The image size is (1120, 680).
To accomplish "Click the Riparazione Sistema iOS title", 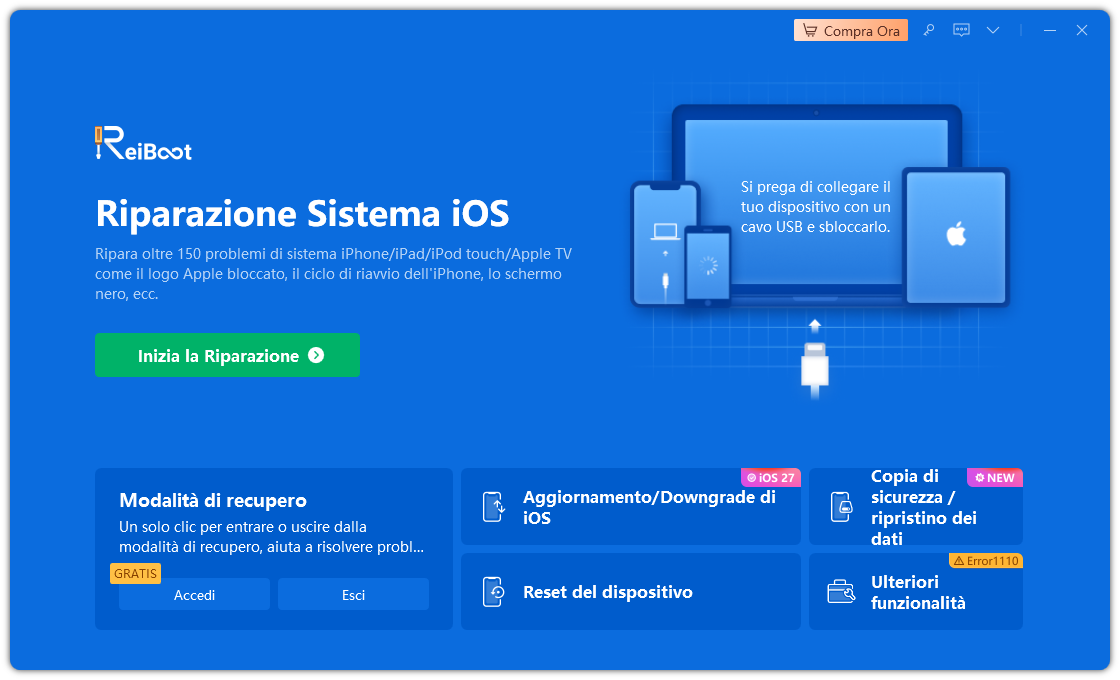I will coord(302,214).
